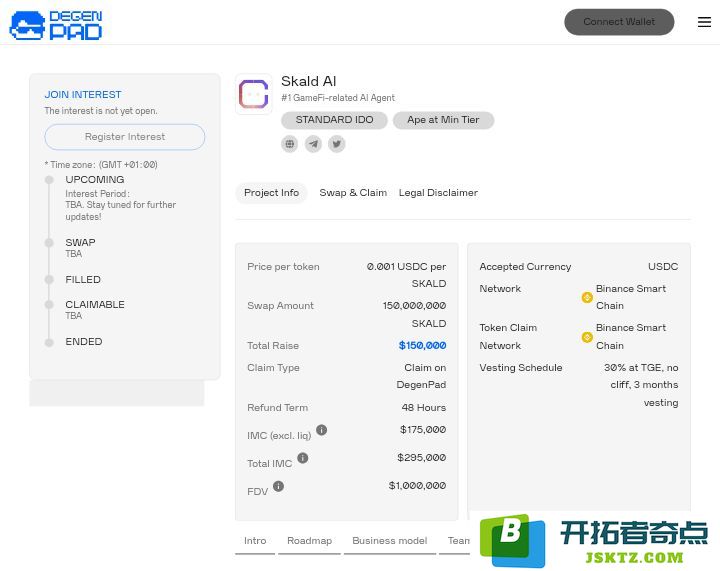This screenshot has height=571, width=720.
Task: Click the Time zone (GMT +01:00) note
Action: (101, 165)
